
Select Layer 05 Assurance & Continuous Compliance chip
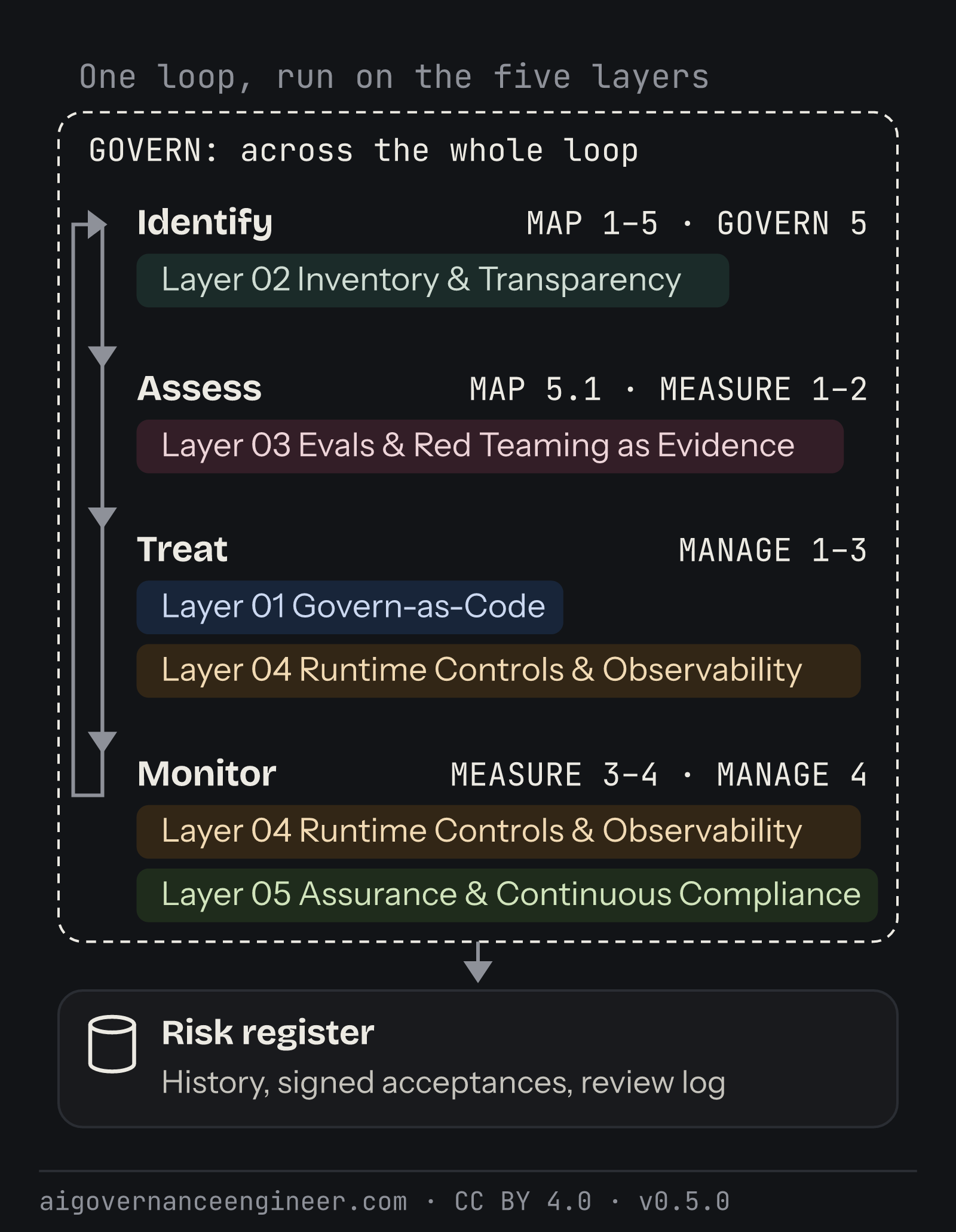507,895
